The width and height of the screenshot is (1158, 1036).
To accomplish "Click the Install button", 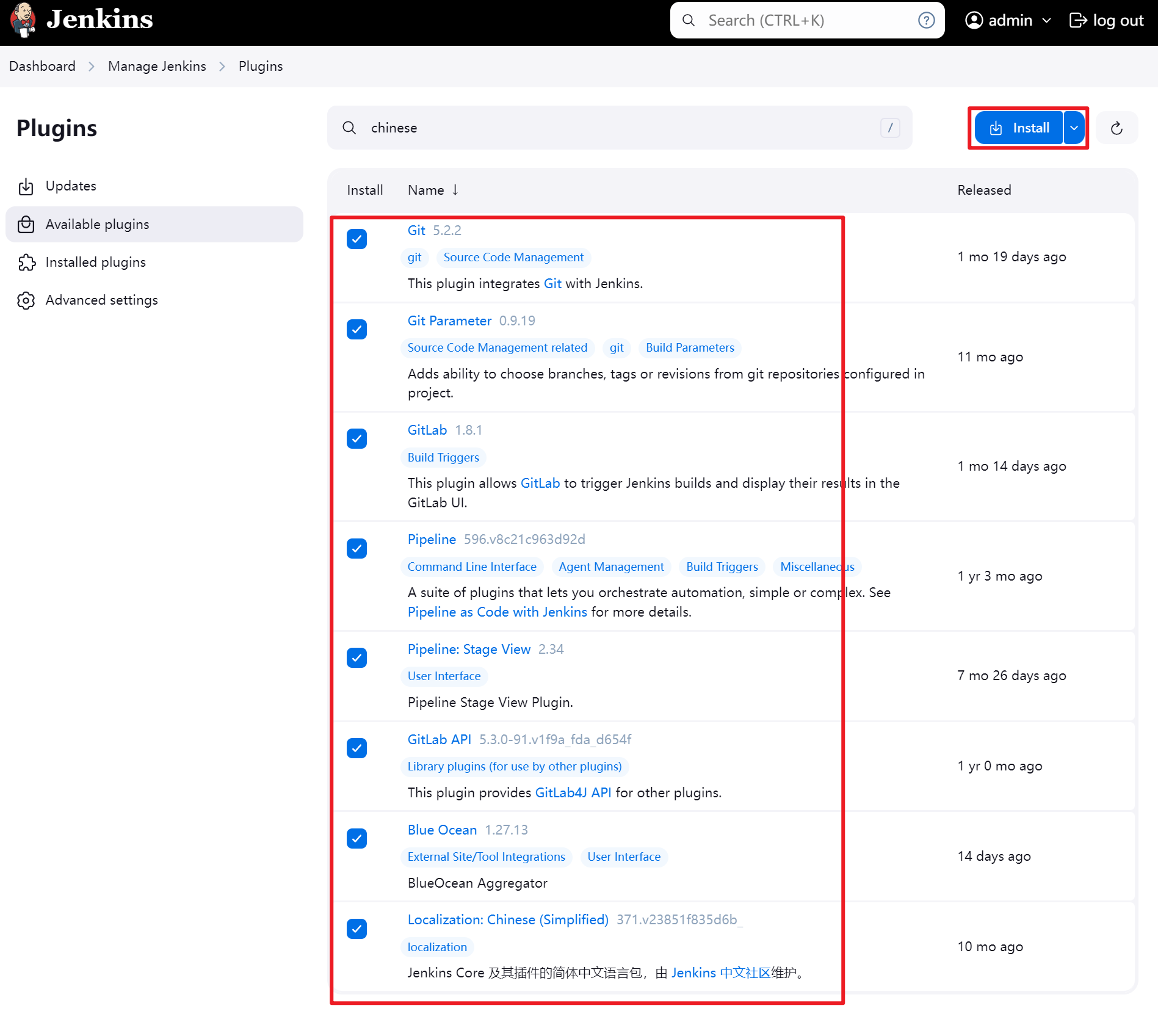I will coord(1019,128).
